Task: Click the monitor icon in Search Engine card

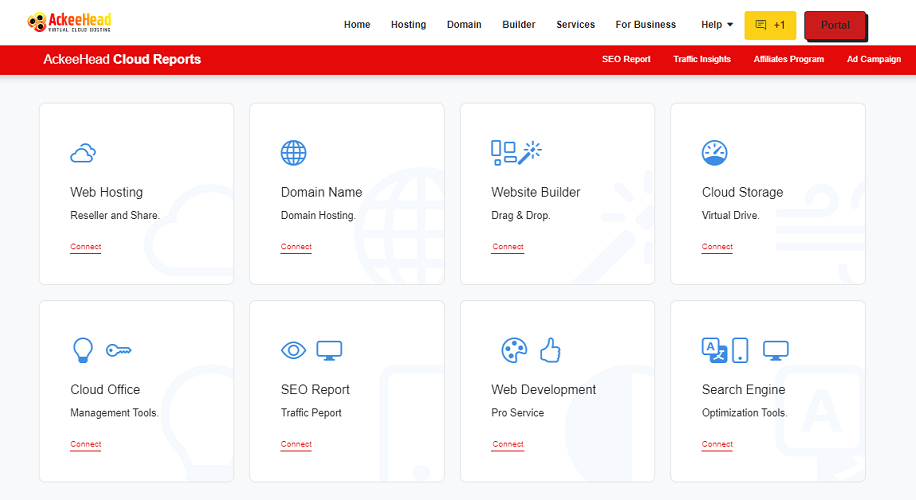Action: (x=776, y=350)
